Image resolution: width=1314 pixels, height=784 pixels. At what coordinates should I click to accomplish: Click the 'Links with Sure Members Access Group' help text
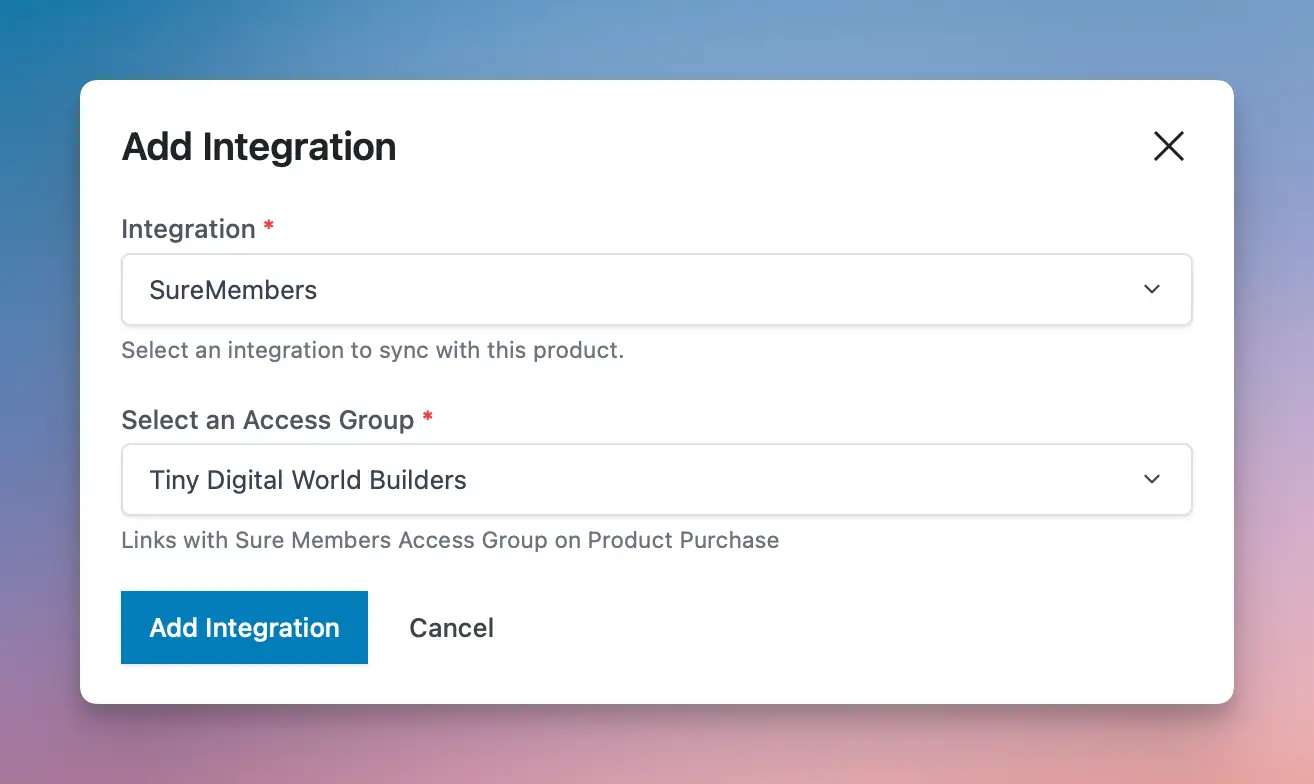tap(450, 541)
